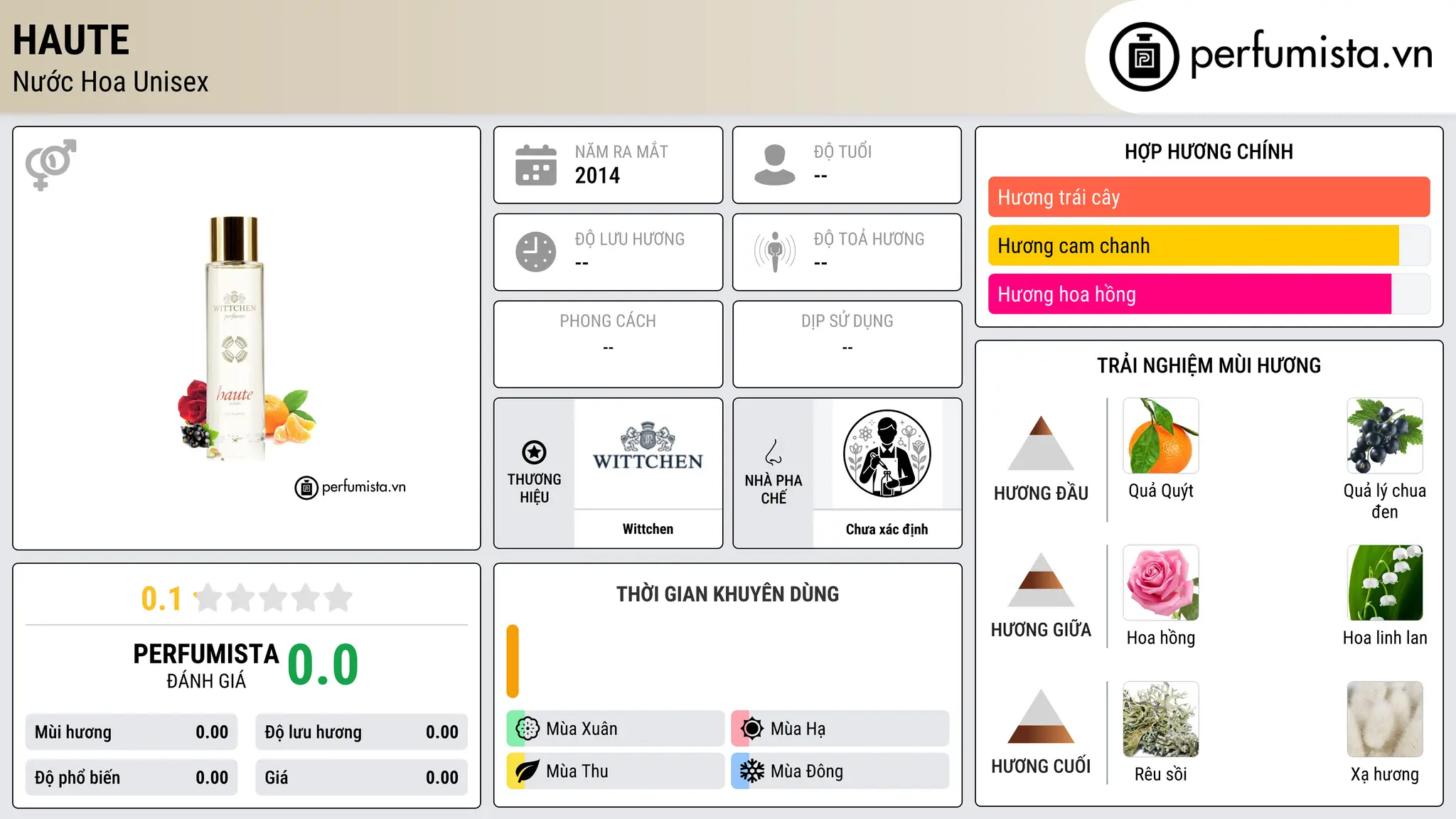Click the perfumista.vn watermark under the bottle
The width and height of the screenshot is (1456, 819).
[x=350, y=487]
